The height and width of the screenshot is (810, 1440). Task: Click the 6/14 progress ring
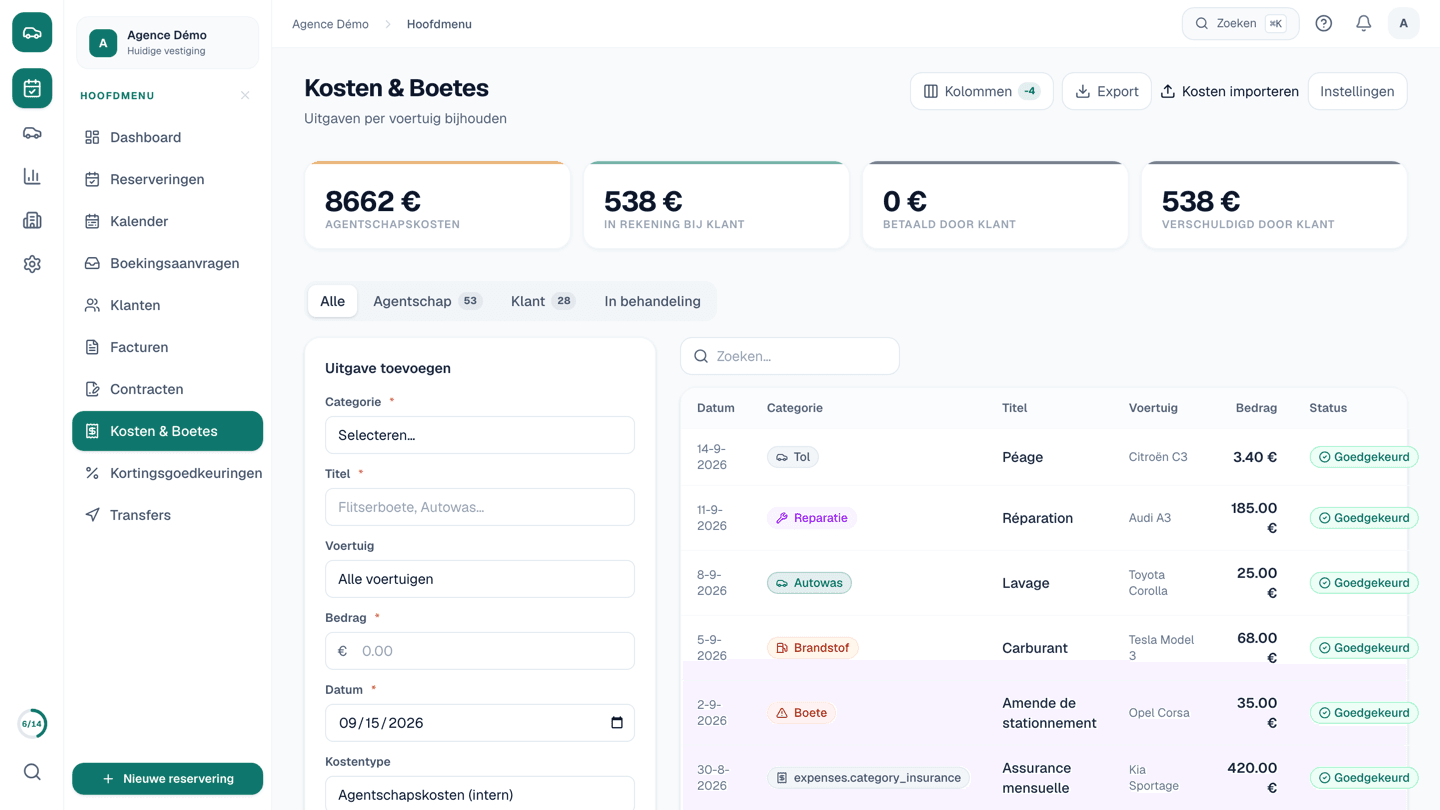[32, 724]
